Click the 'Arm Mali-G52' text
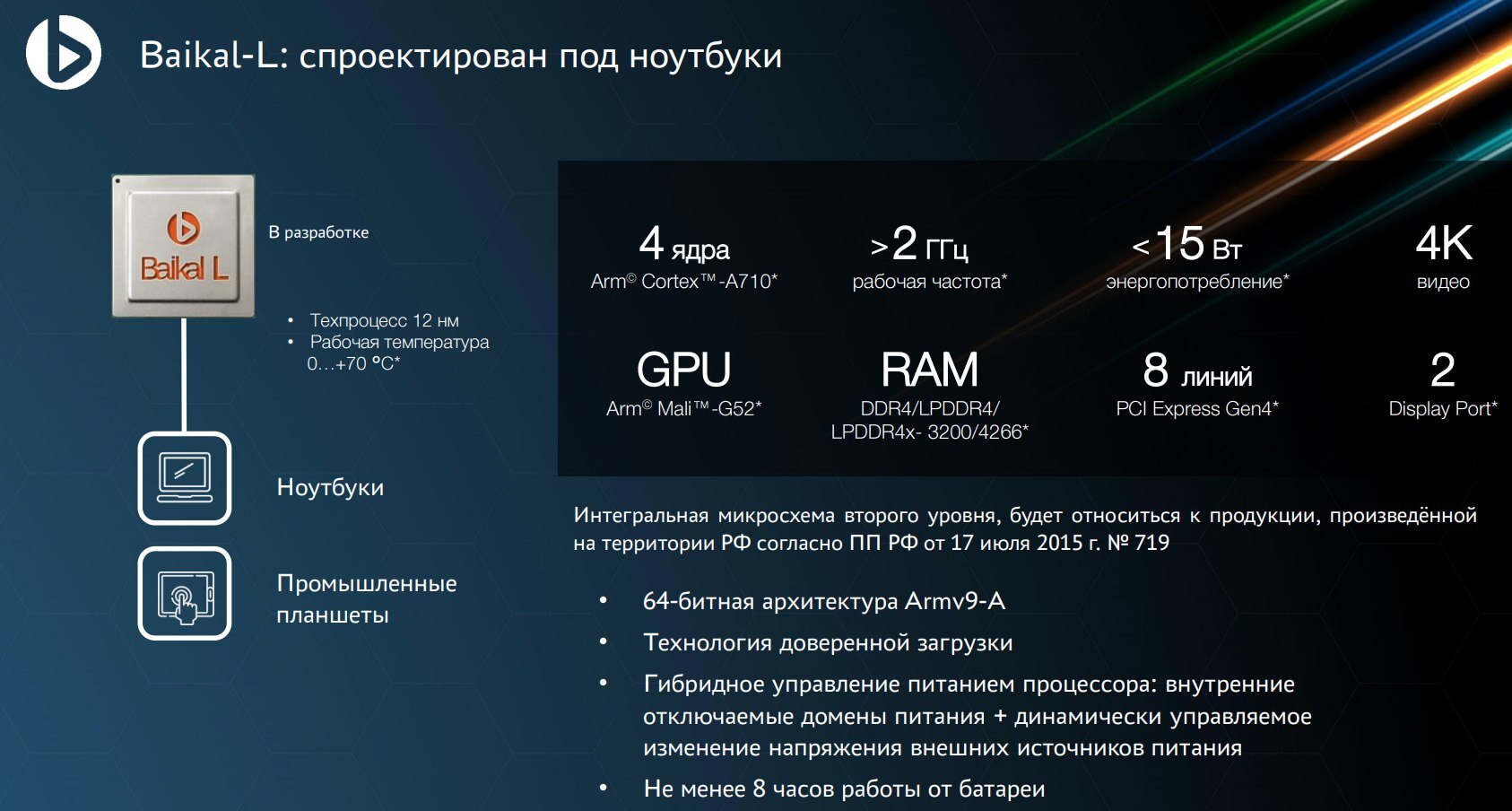 (683, 409)
